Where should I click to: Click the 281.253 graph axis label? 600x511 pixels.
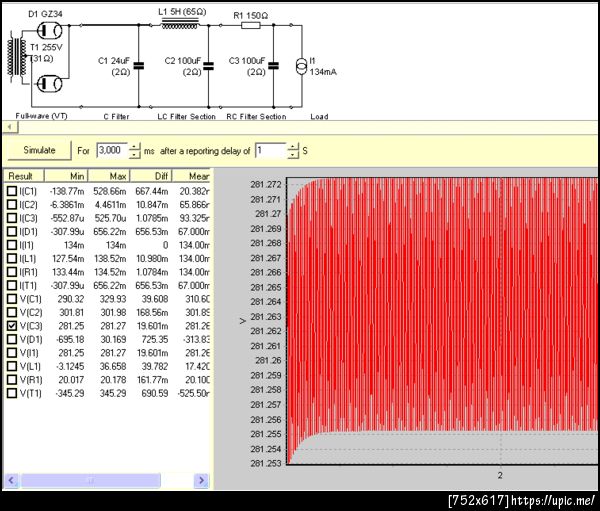tap(266, 463)
